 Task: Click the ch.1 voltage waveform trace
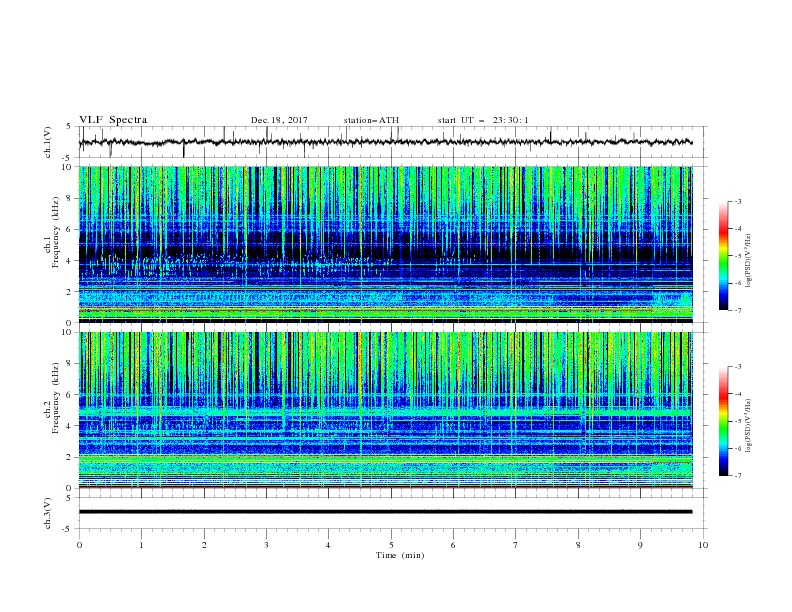385,142
